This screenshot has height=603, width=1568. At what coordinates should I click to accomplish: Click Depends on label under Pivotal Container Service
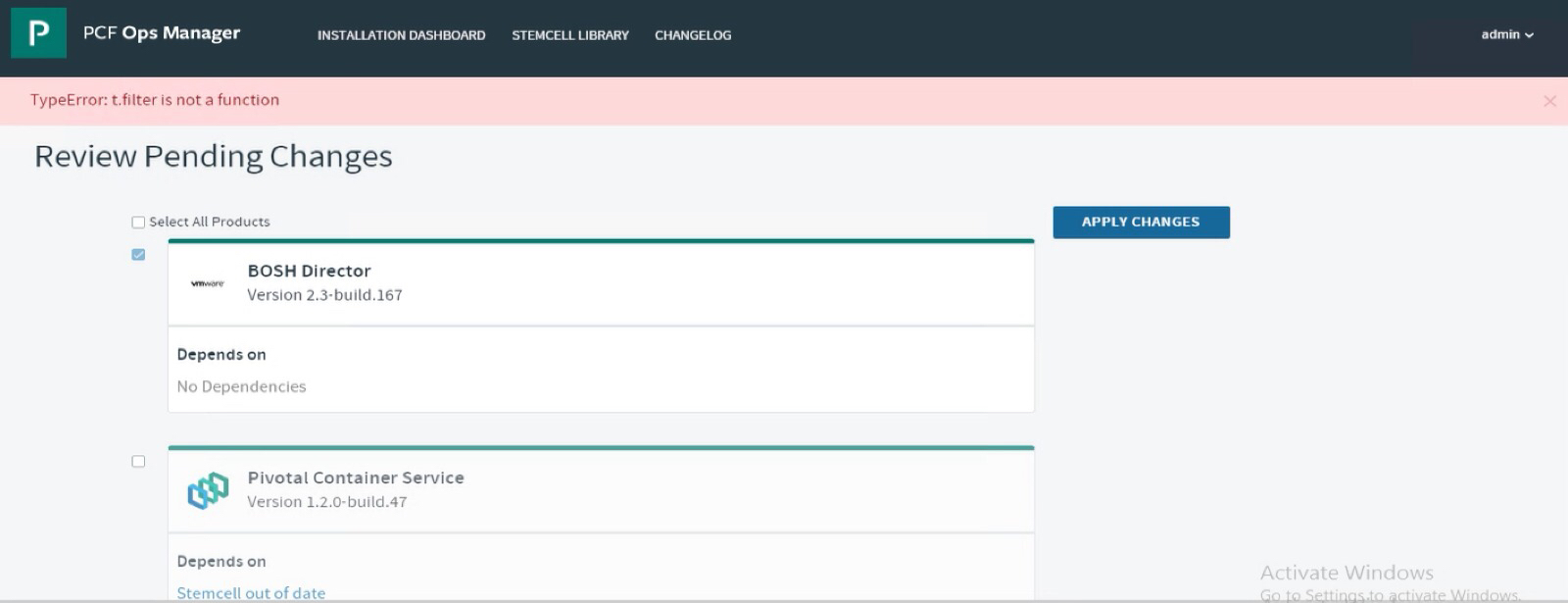(x=221, y=562)
